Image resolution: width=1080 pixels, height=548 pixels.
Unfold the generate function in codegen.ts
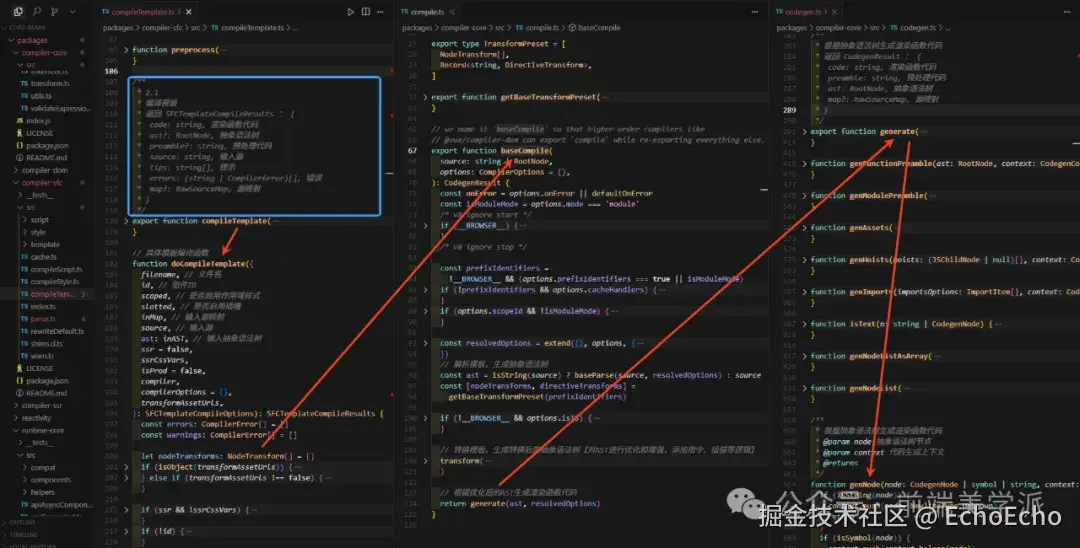805,131
